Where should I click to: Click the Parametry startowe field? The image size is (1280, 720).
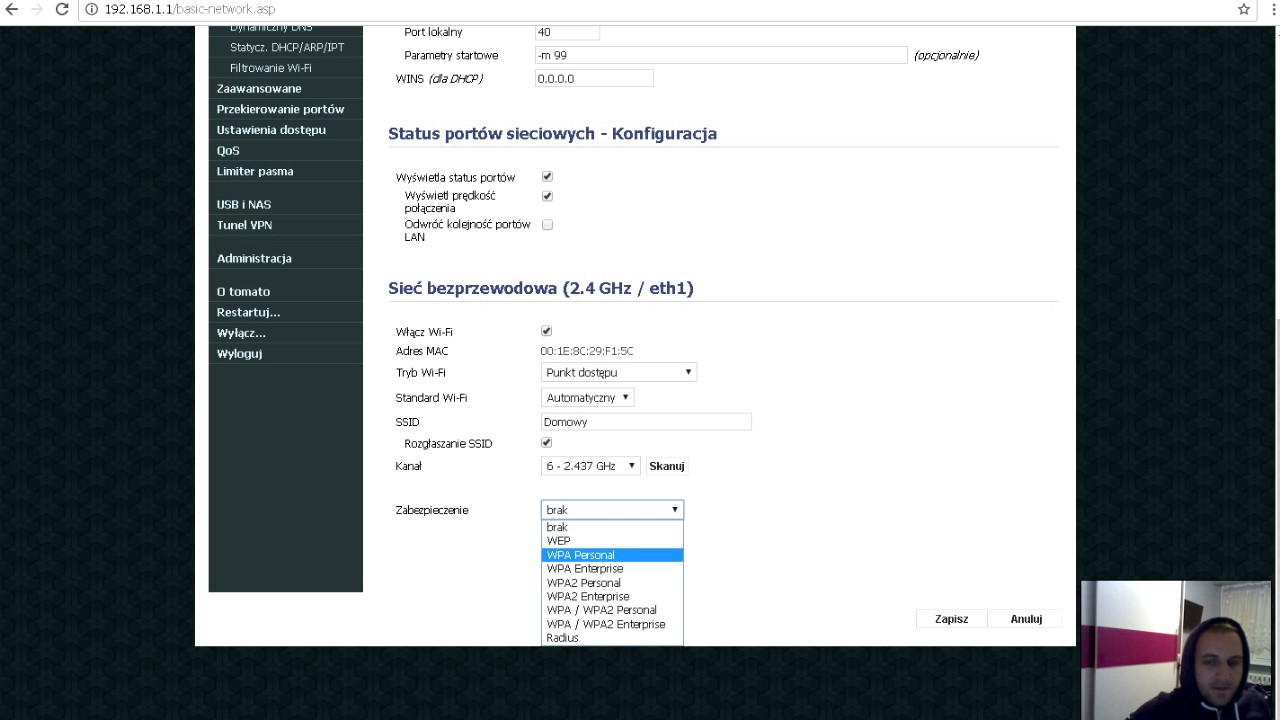[721, 55]
